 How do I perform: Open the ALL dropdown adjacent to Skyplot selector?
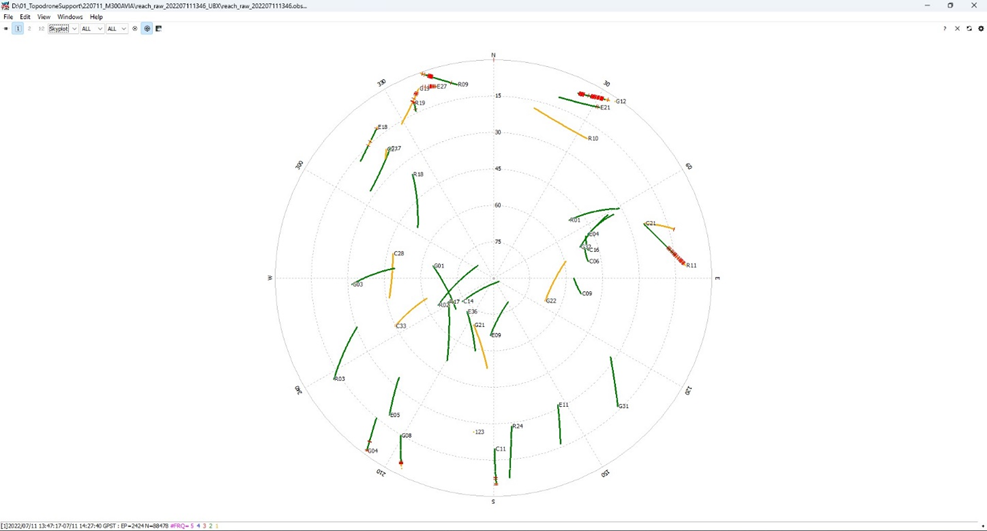coord(92,29)
